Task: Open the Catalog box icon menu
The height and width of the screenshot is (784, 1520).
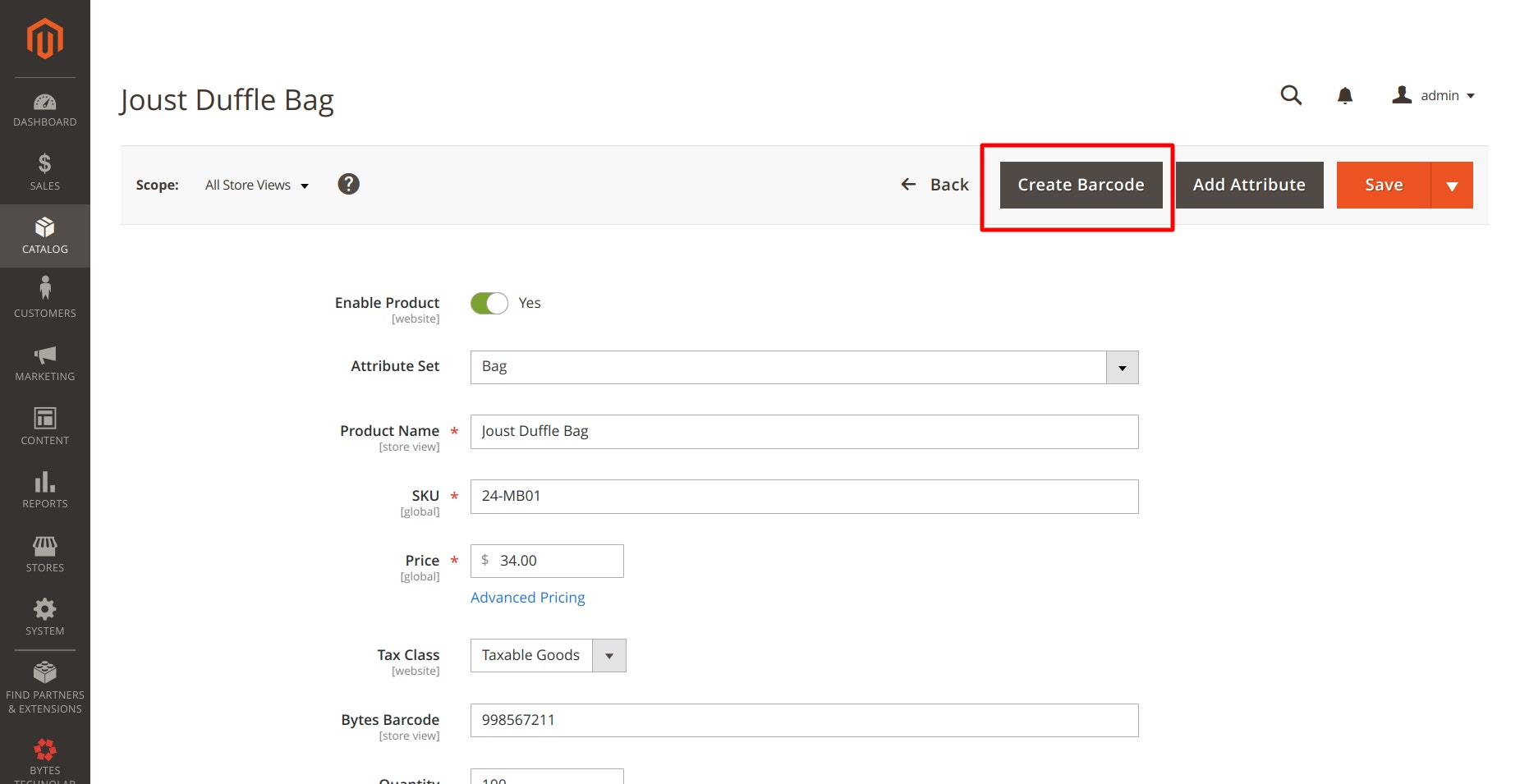Action: point(44,227)
